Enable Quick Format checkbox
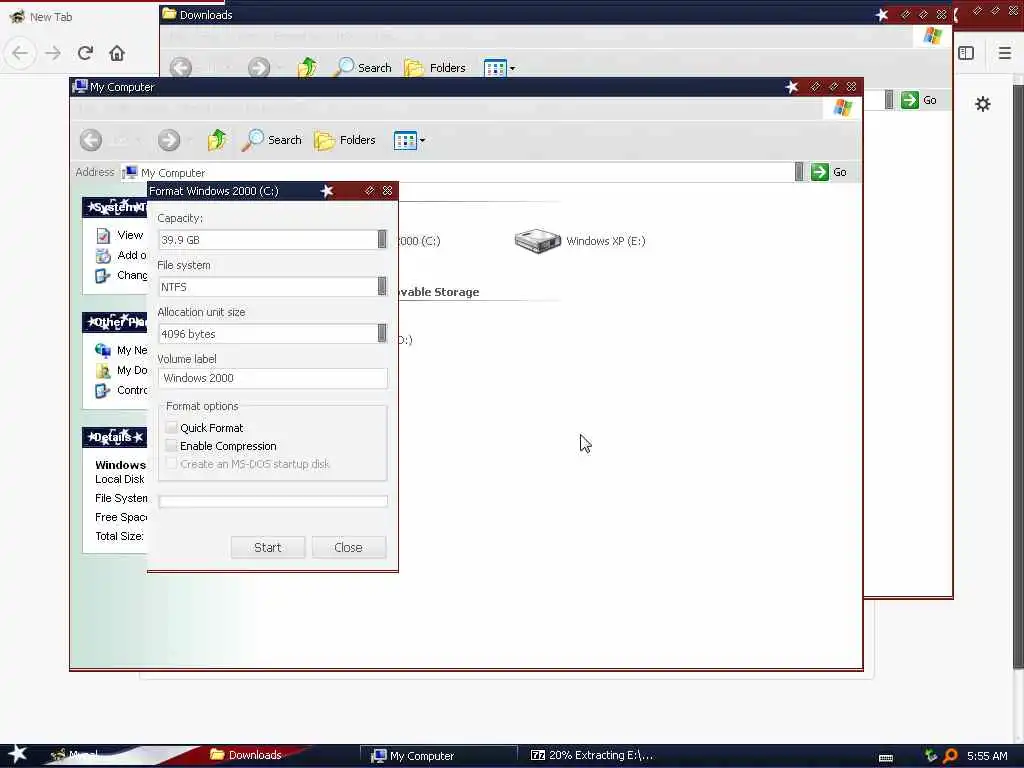 [x=171, y=427]
